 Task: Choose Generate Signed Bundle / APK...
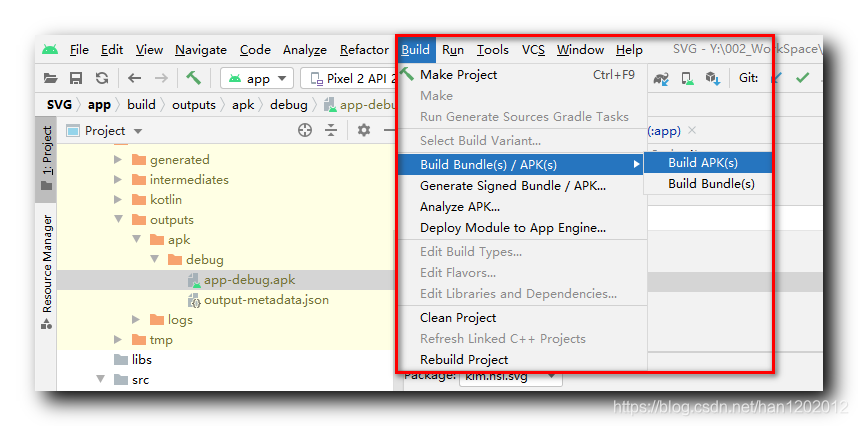pyautogui.click(x=522, y=186)
